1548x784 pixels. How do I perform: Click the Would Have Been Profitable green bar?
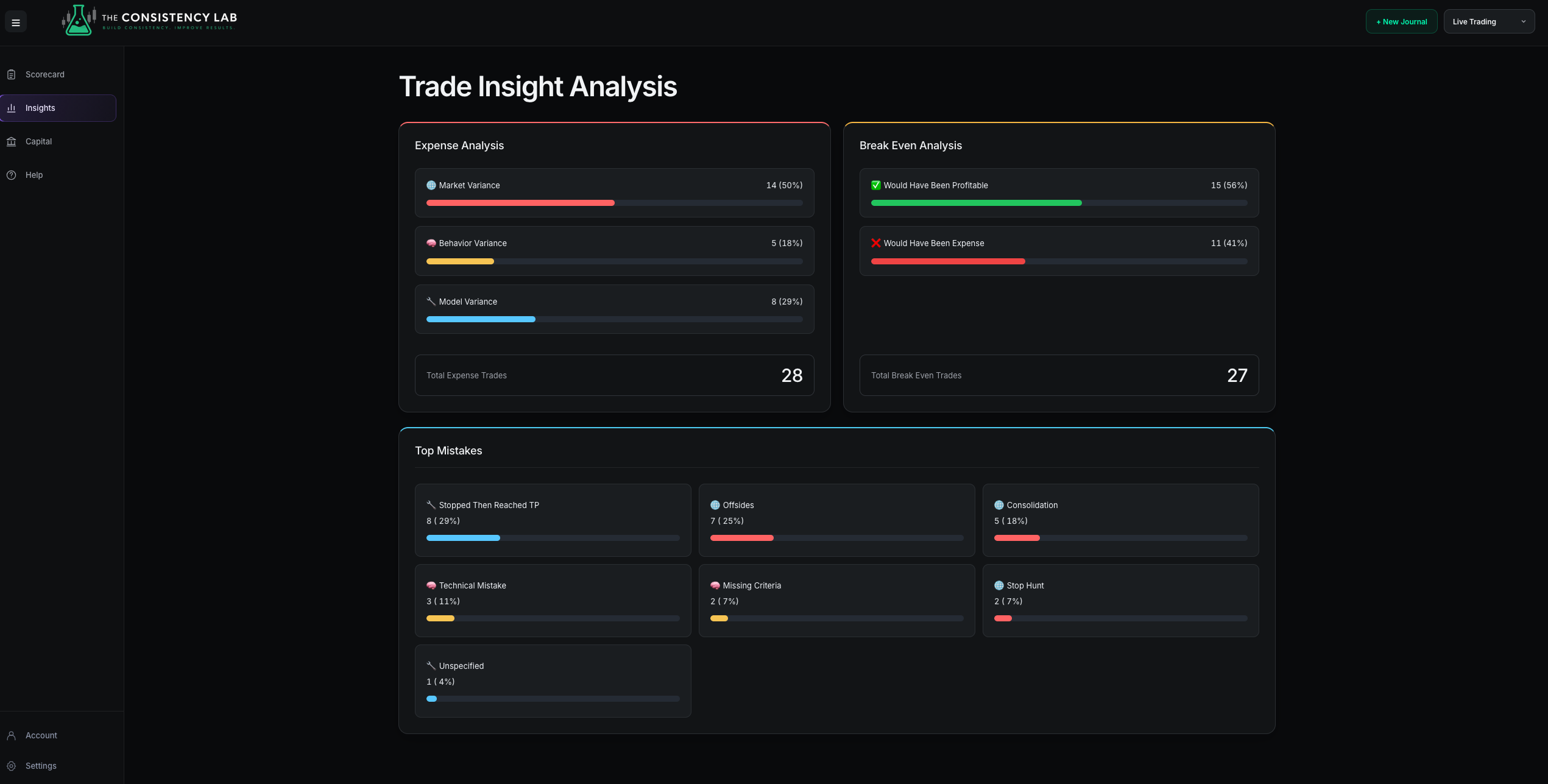[x=976, y=203]
